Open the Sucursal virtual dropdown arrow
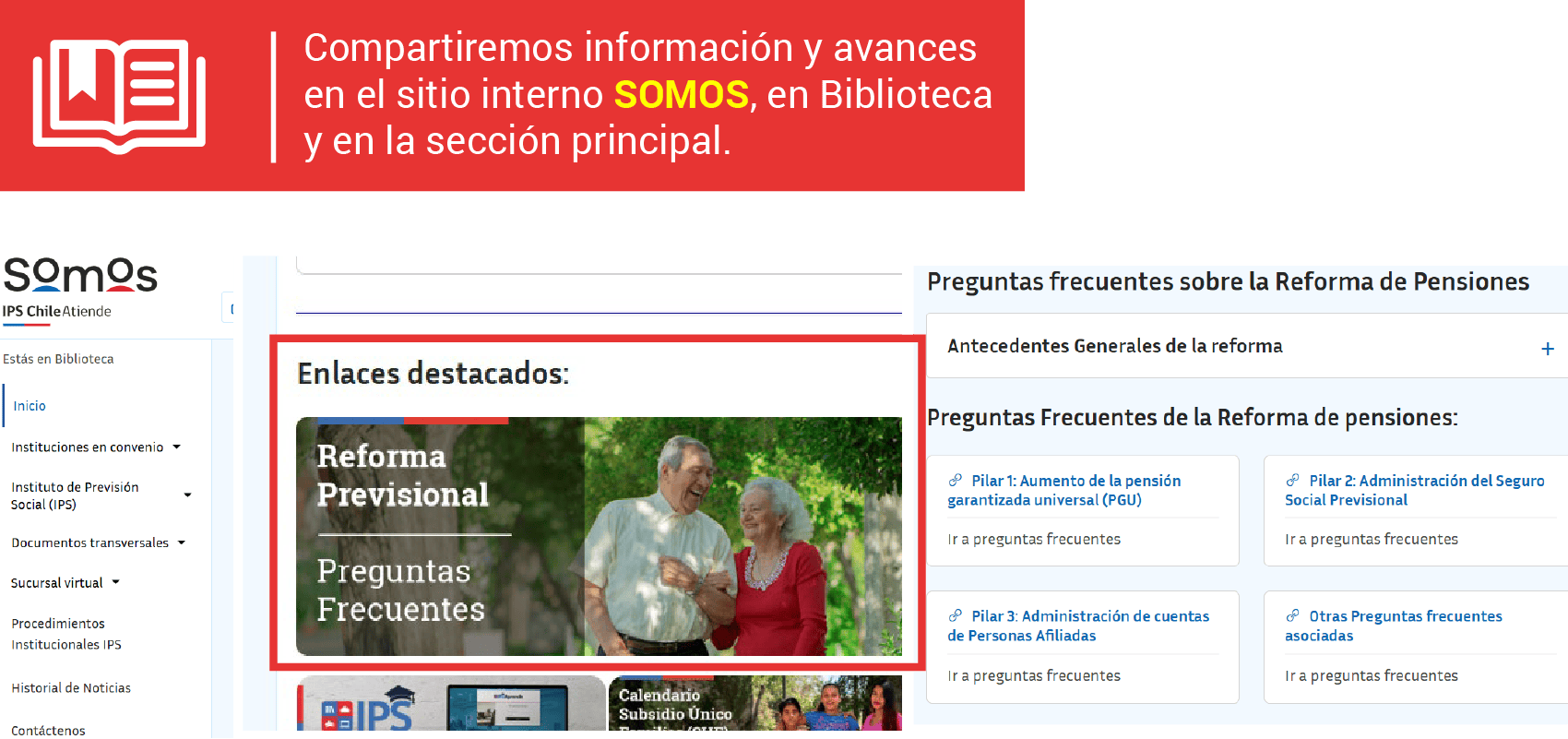Screen dimensions: 1568x739 click(115, 583)
